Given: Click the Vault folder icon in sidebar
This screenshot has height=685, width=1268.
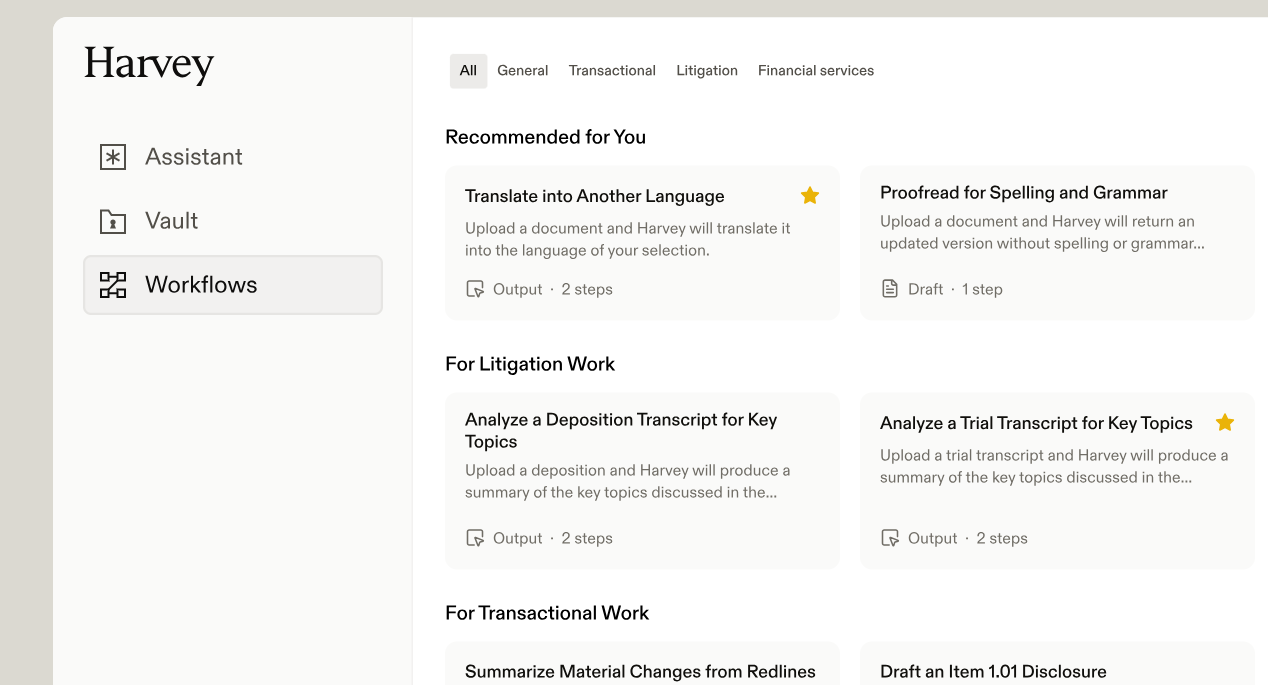Looking at the screenshot, I should (x=113, y=221).
